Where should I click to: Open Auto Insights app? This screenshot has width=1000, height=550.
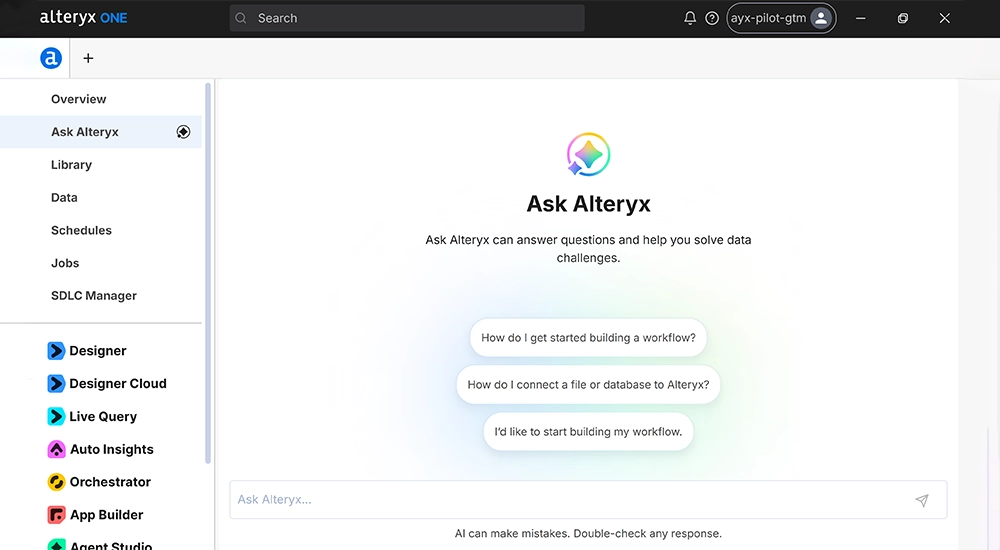point(100,449)
